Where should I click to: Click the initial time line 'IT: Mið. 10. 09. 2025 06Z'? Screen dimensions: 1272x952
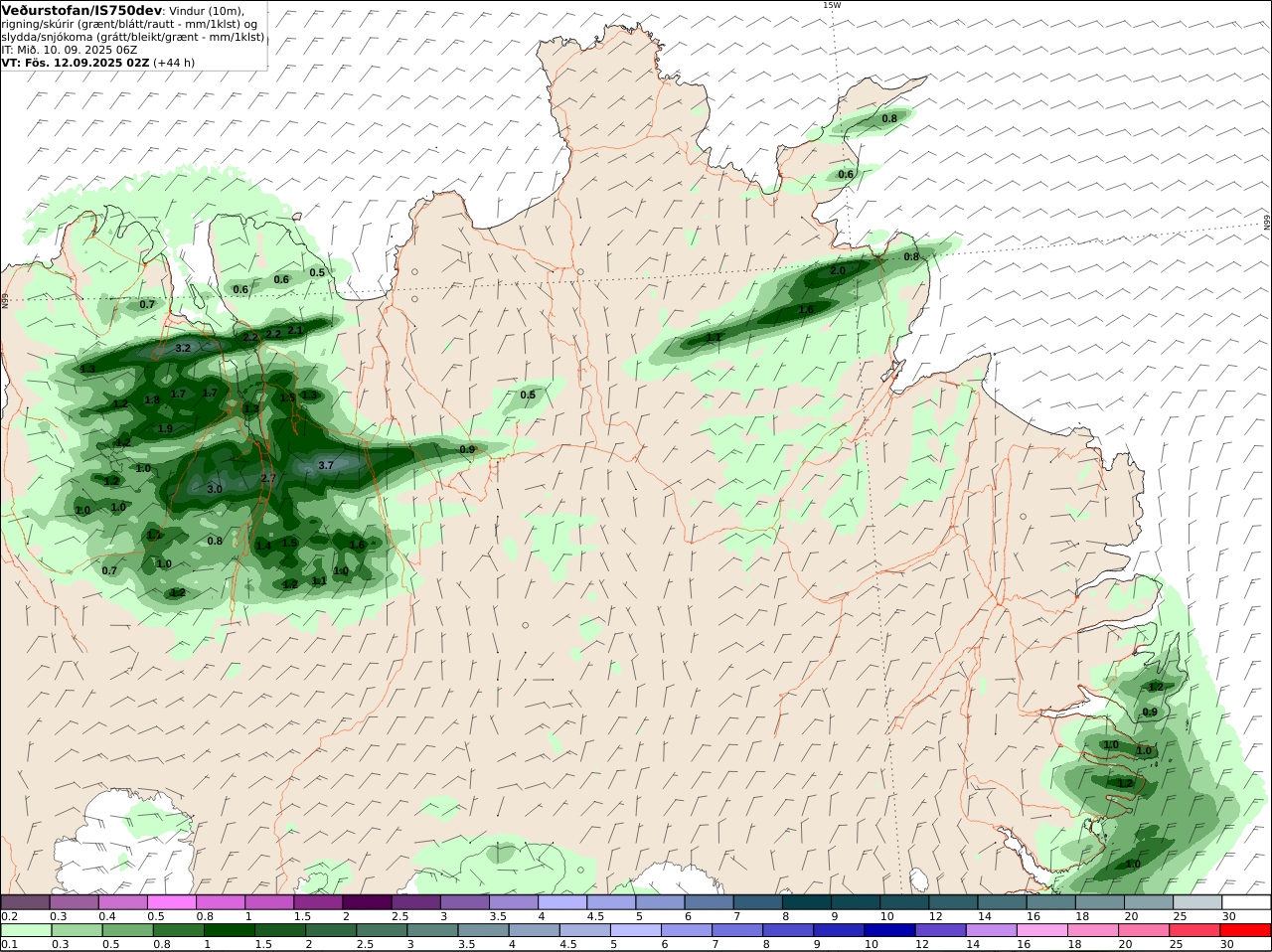click(69, 50)
